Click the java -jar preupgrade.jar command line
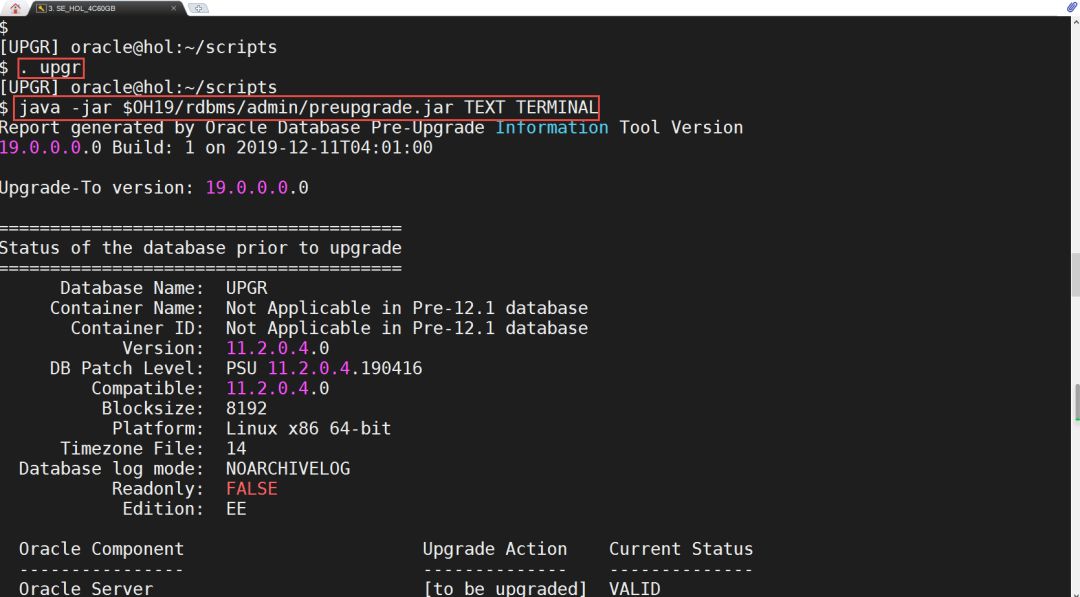The width and height of the screenshot is (1080, 597). click(x=307, y=107)
